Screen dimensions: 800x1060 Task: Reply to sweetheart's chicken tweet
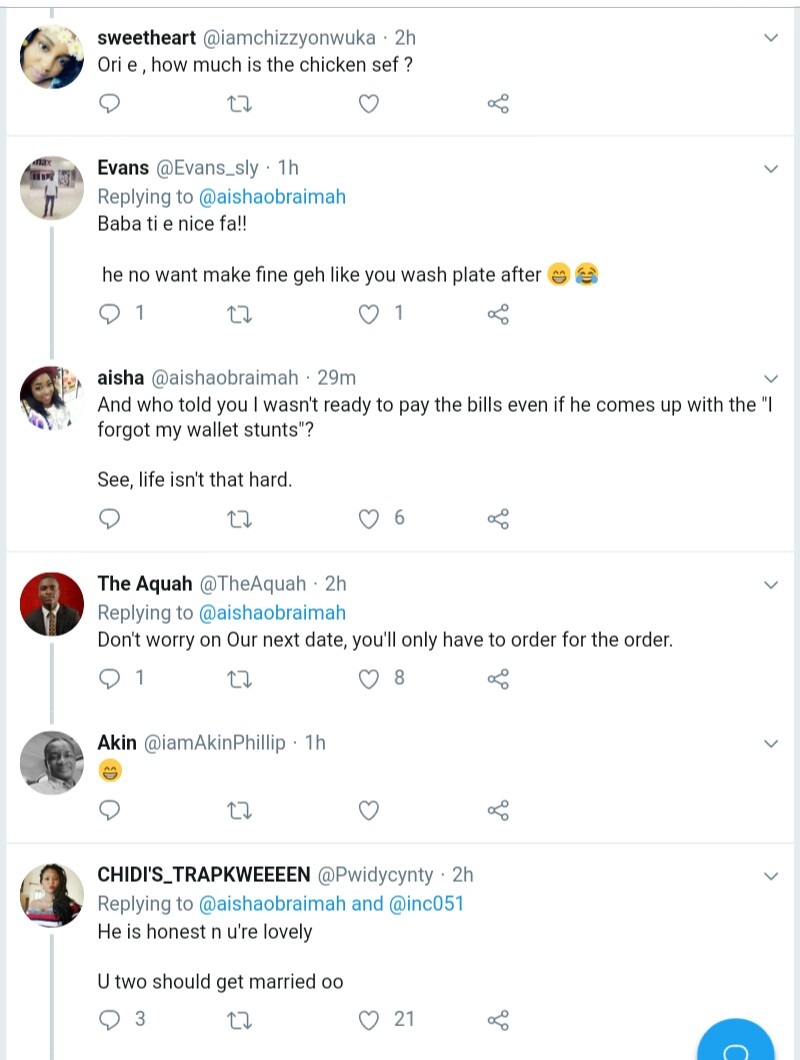tap(111, 103)
